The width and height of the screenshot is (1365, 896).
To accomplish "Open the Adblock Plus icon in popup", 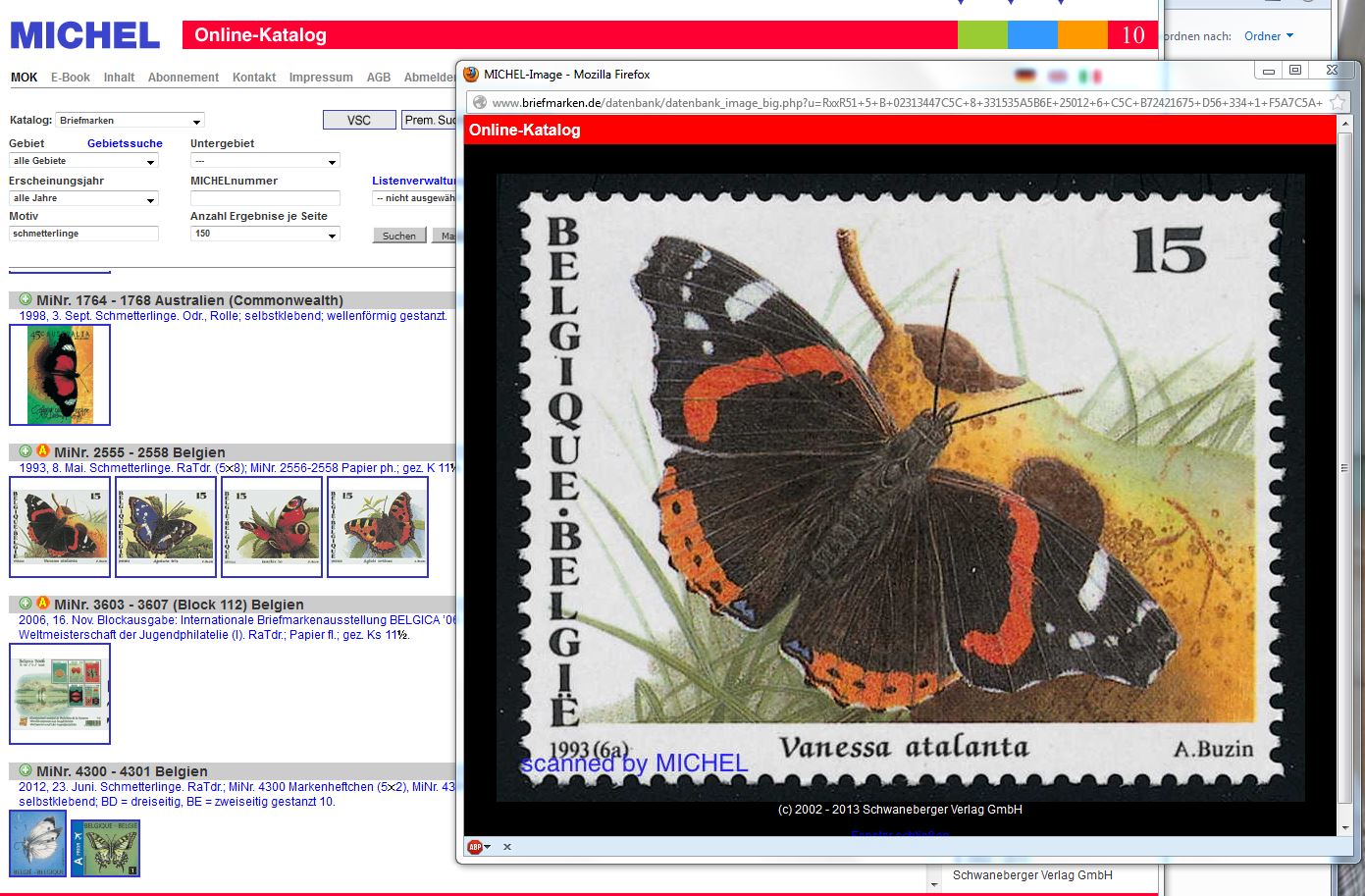I will click(477, 847).
